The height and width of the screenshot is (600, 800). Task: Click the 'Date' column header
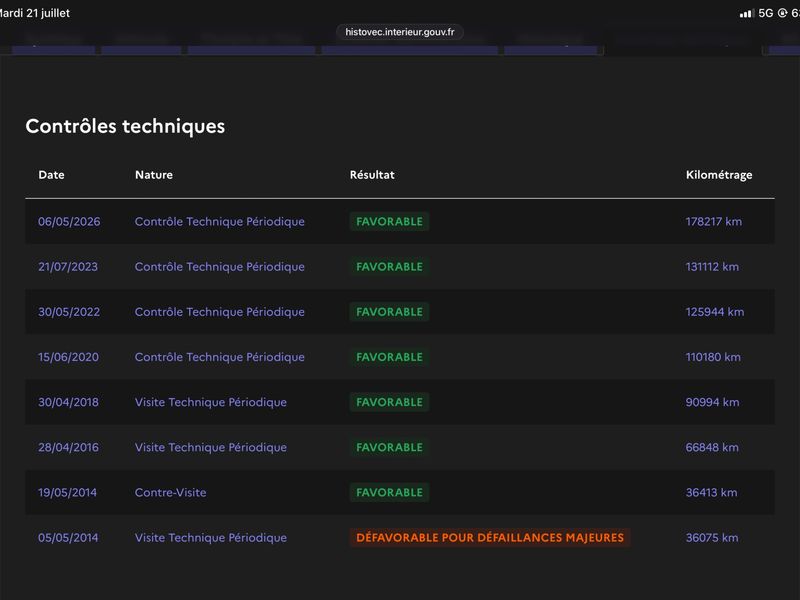pyautogui.click(x=51, y=175)
